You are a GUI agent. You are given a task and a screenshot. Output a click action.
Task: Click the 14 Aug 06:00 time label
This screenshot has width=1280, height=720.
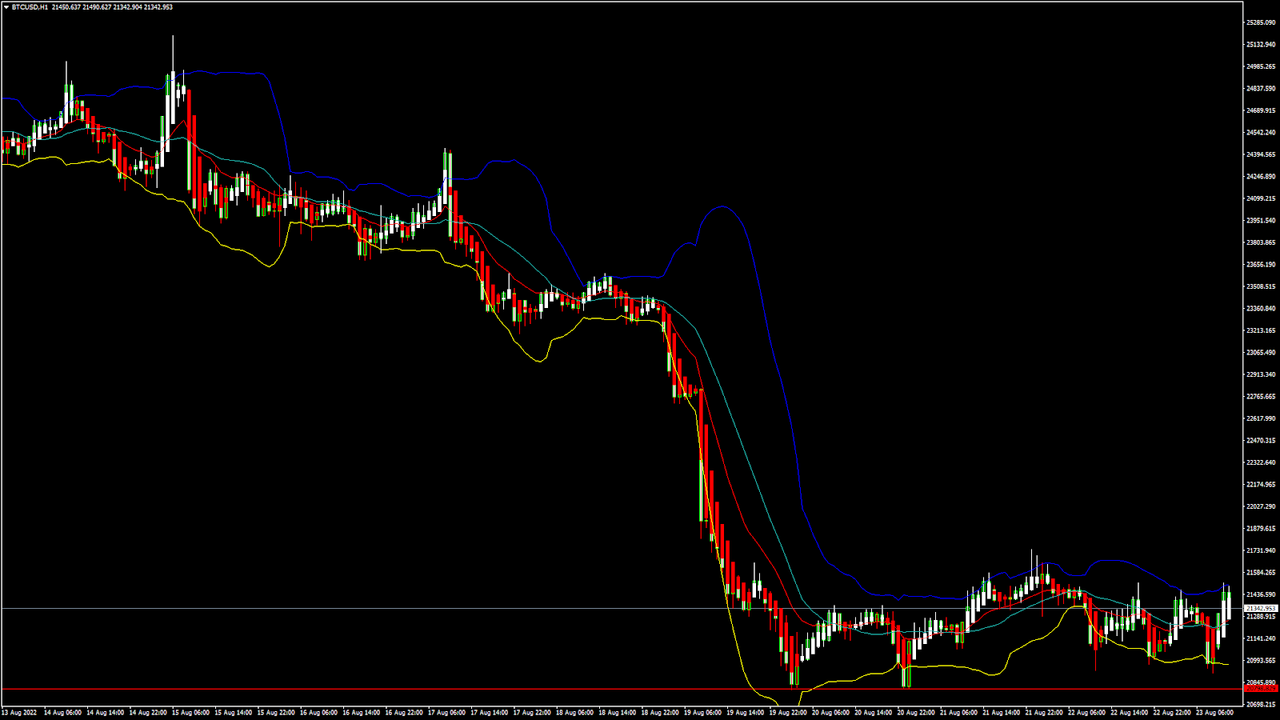62,713
